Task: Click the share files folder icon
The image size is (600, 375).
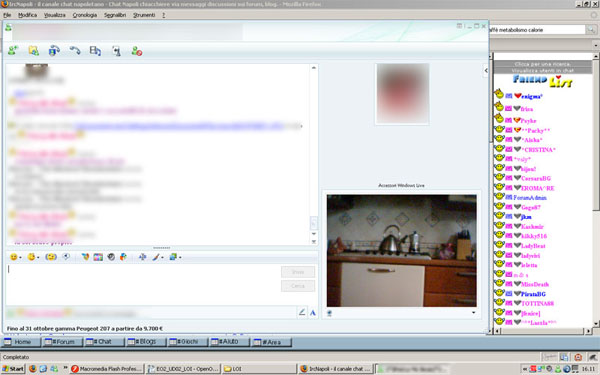Action: (34, 51)
